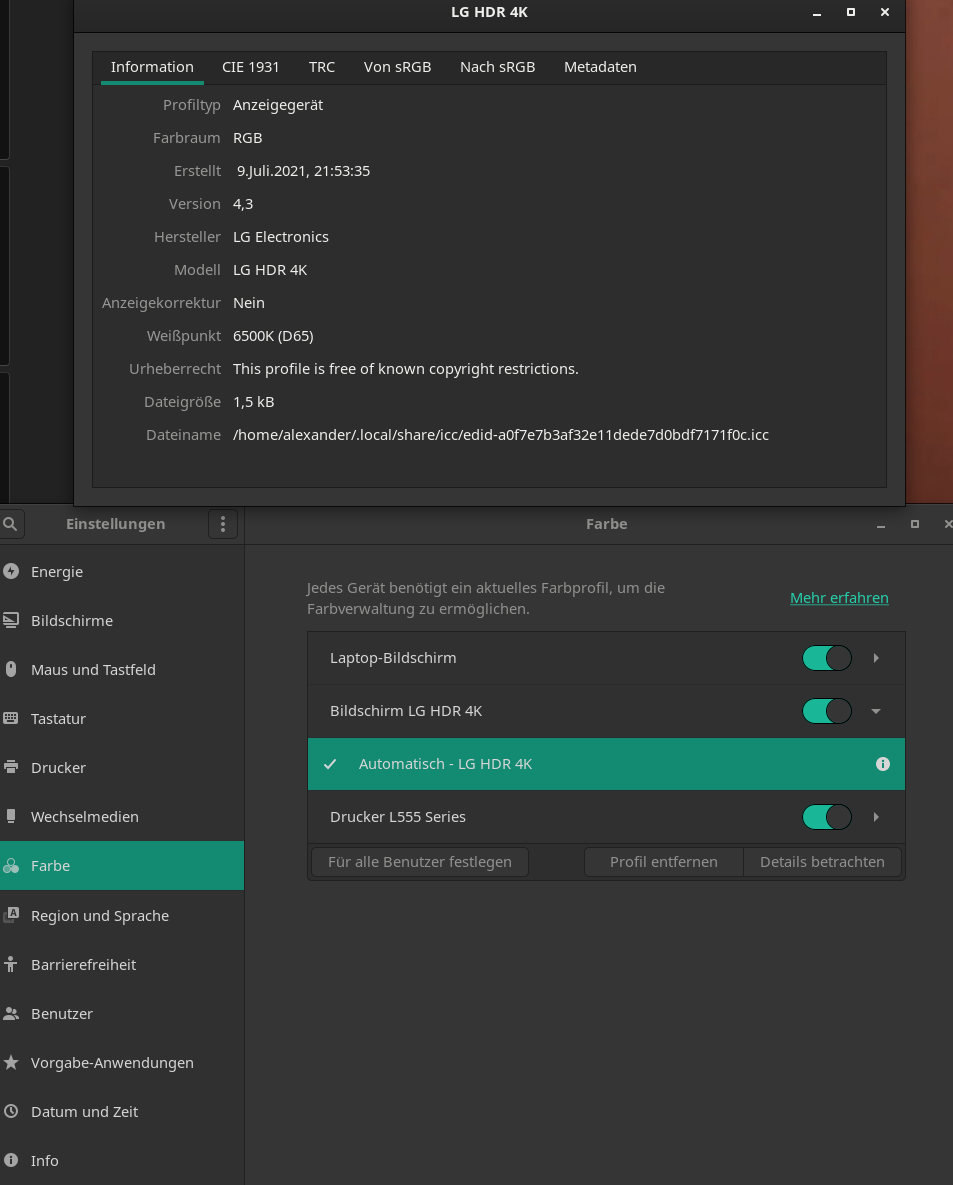Screen dimensions: 953x1185
Task: Click the Erstellt date 9.Juli.2021
Action: [x=303, y=172]
